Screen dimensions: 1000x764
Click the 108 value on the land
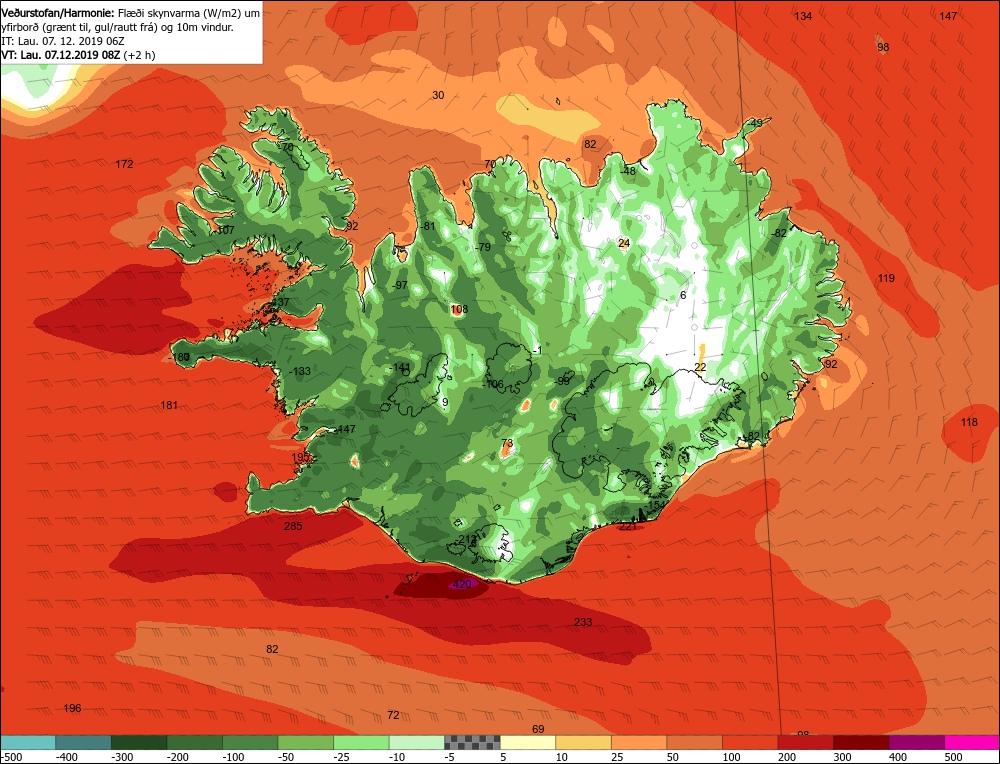(x=459, y=309)
